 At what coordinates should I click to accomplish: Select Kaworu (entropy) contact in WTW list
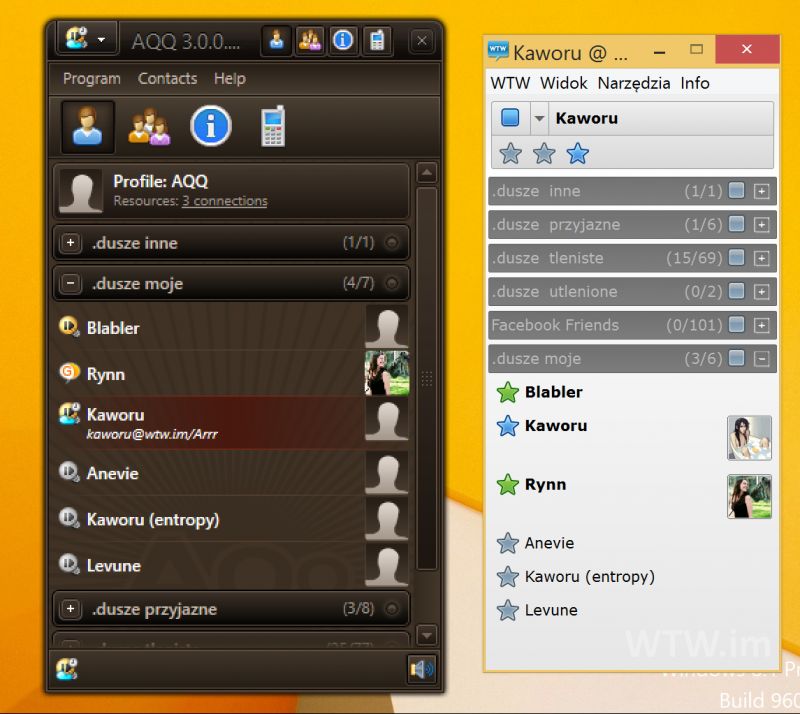[x=632, y=577]
